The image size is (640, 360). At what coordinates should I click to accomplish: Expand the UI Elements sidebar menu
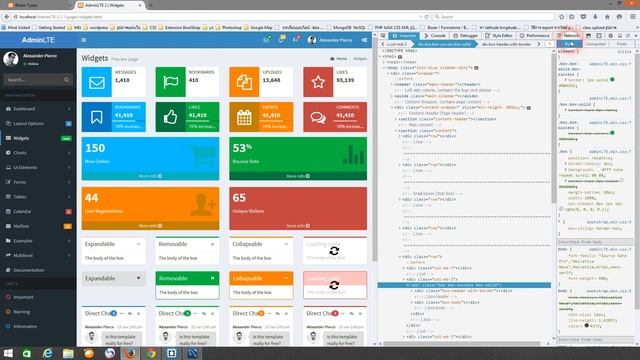tap(38, 167)
